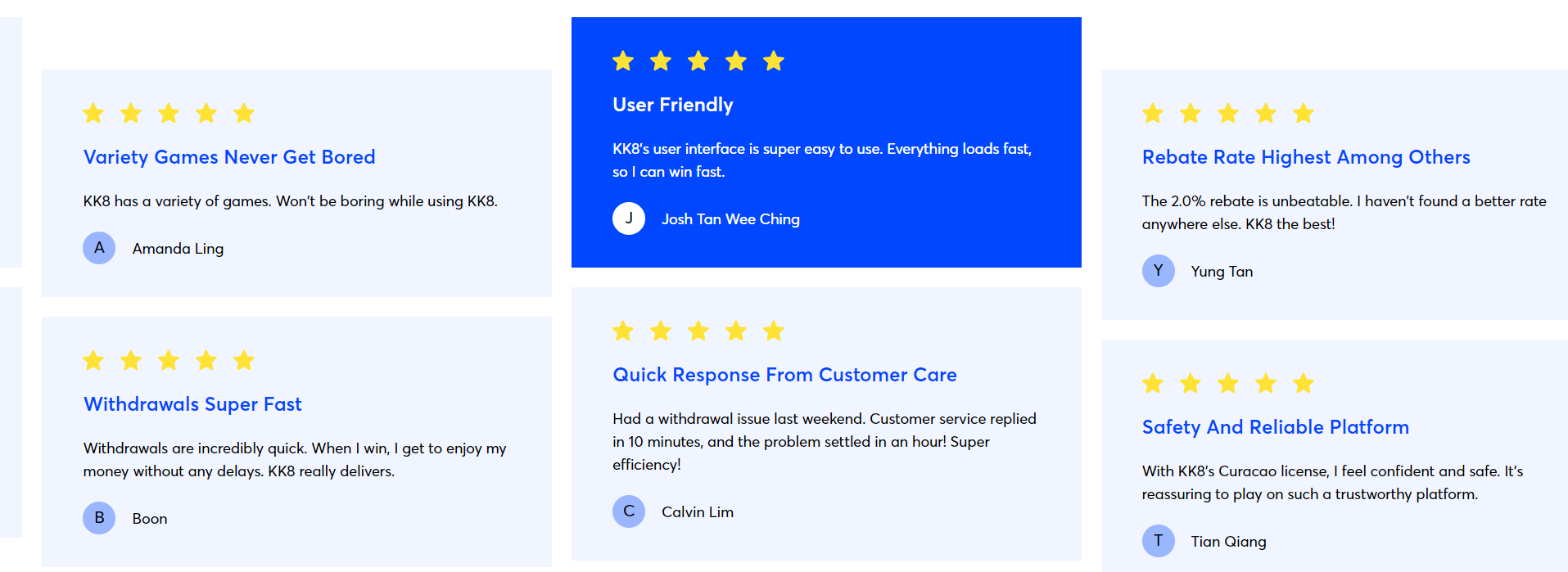Click Tian Qiang's 'T' avatar icon
1568x572 pixels.
click(1159, 541)
